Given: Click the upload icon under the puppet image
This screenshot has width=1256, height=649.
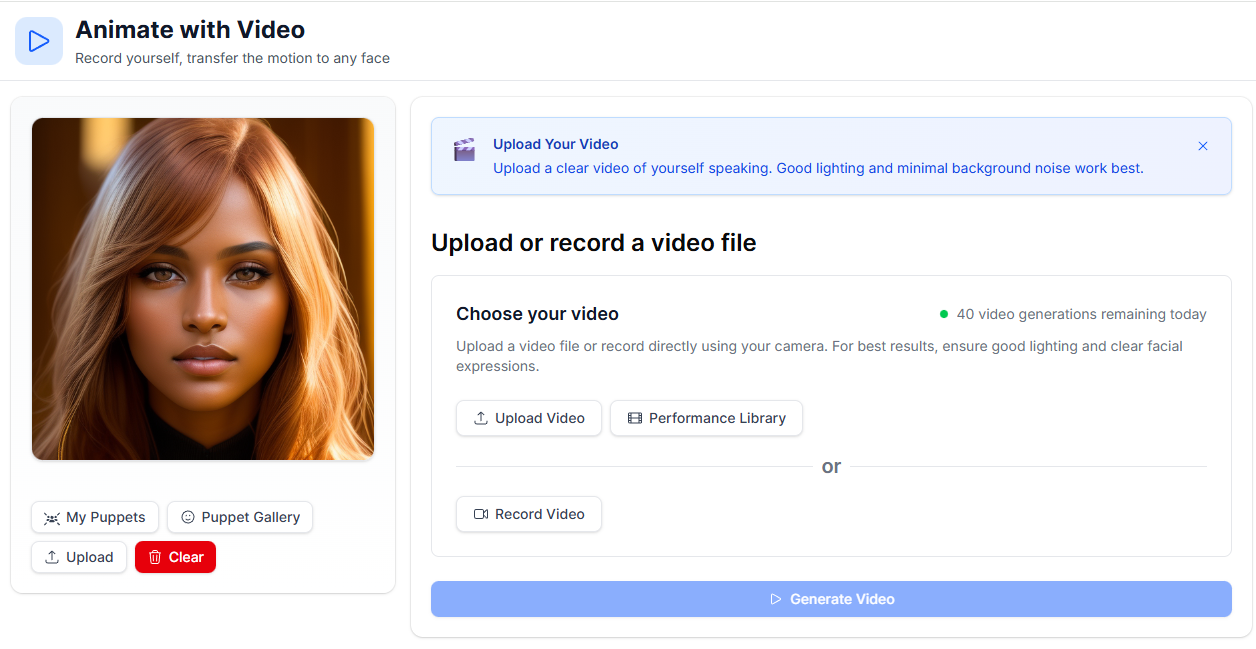Looking at the screenshot, I should click(x=51, y=557).
